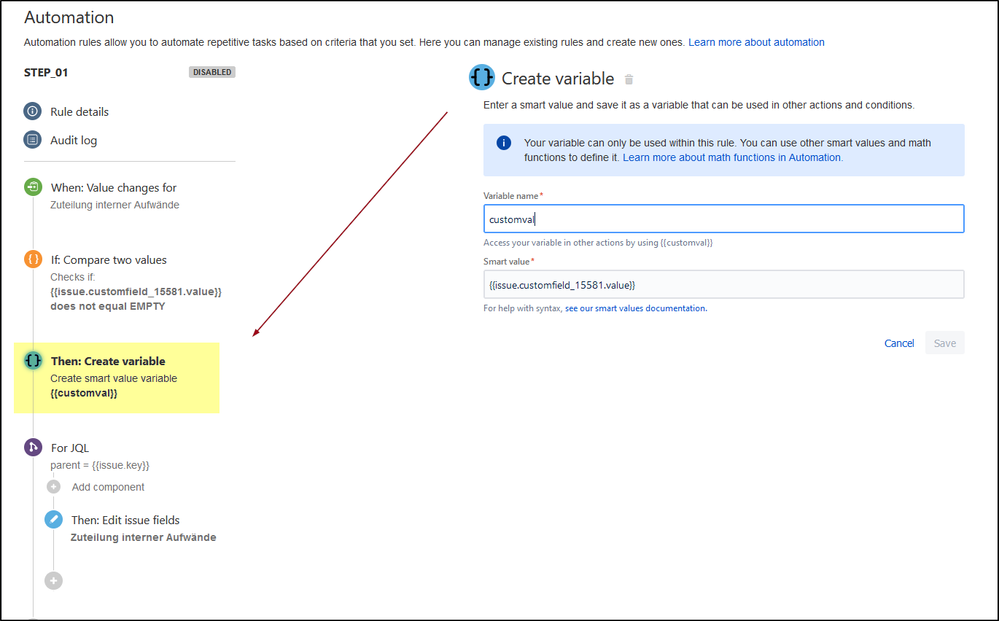Open Rule details
This screenshot has width=999, height=621.
click(x=80, y=111)
